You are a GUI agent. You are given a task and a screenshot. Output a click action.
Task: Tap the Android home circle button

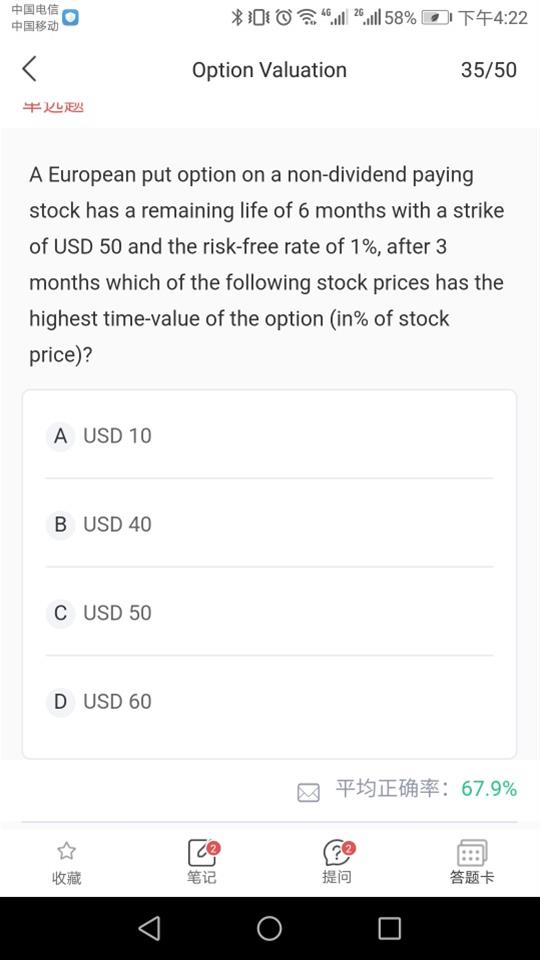269,928
